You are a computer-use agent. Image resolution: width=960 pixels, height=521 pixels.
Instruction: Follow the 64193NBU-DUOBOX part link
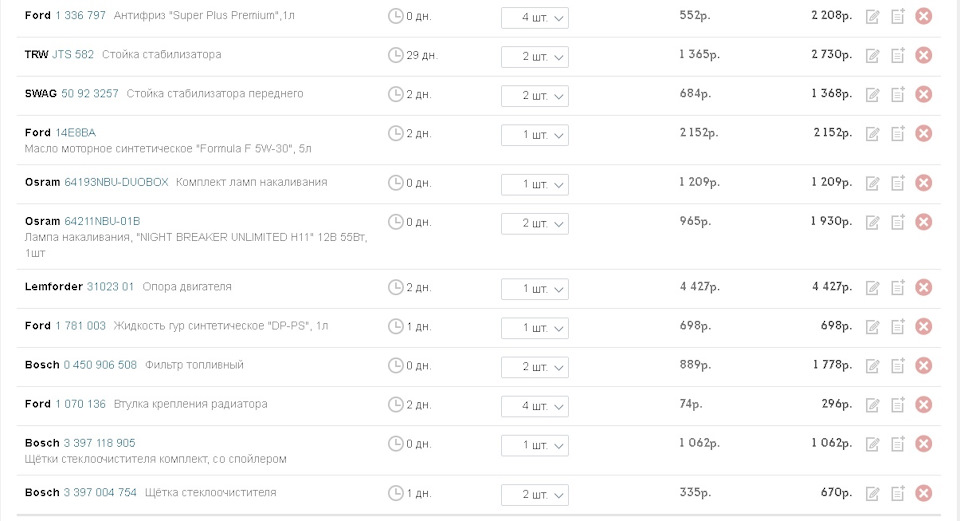[x=116, y=183]
